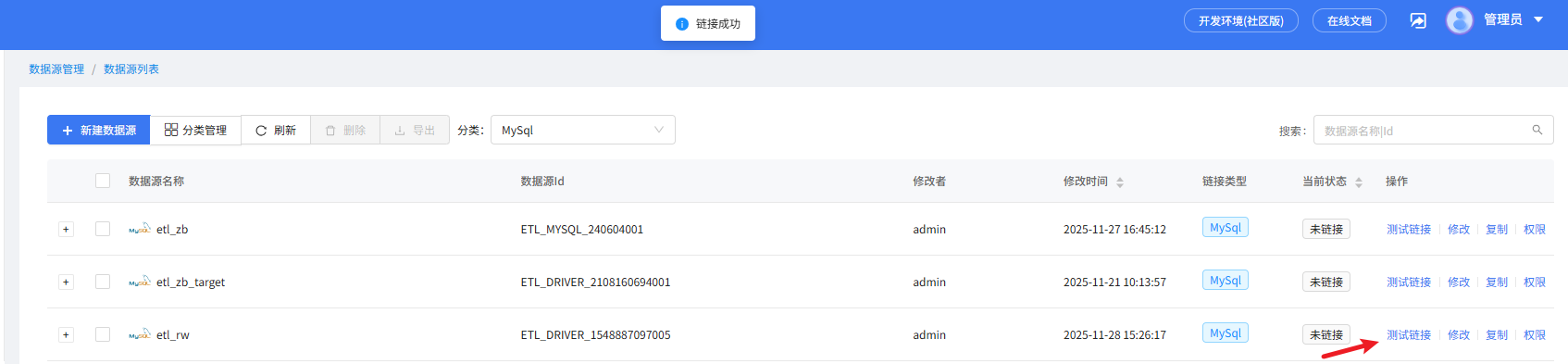Viewport: 1568px width, 364px height.
Task: Open the 分类 MySql dropdown
Action: coord(583,130)
